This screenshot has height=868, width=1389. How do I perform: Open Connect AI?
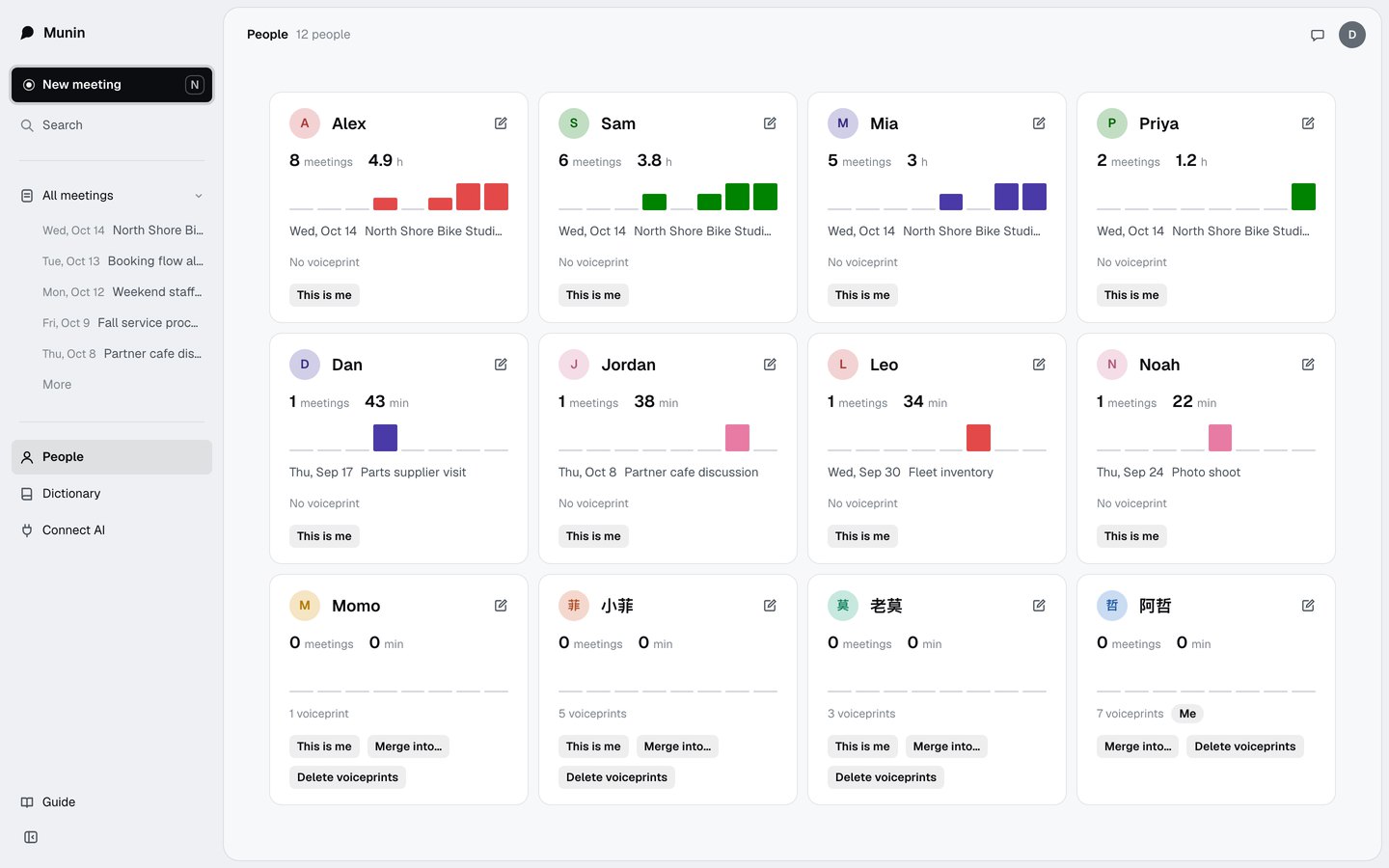click(112, 530)
